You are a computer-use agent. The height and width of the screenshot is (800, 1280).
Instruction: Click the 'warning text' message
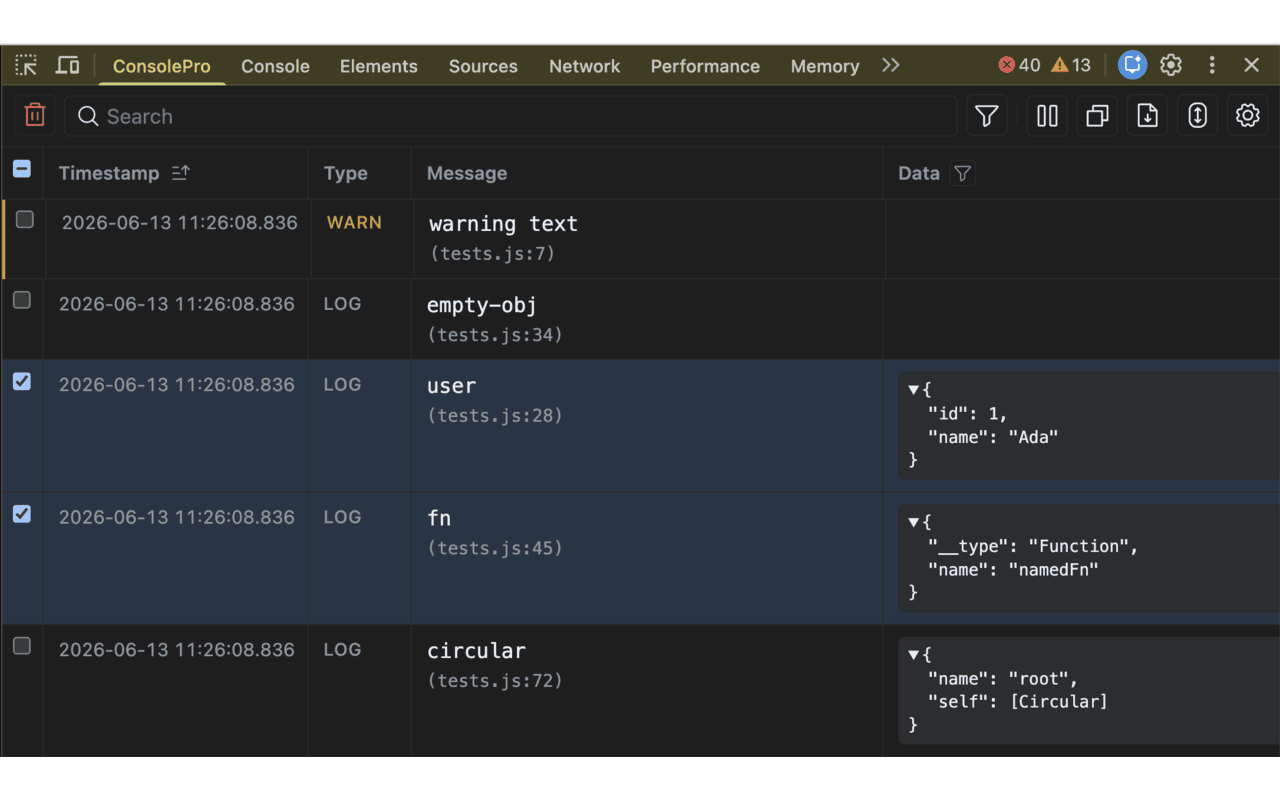[504, 224]
